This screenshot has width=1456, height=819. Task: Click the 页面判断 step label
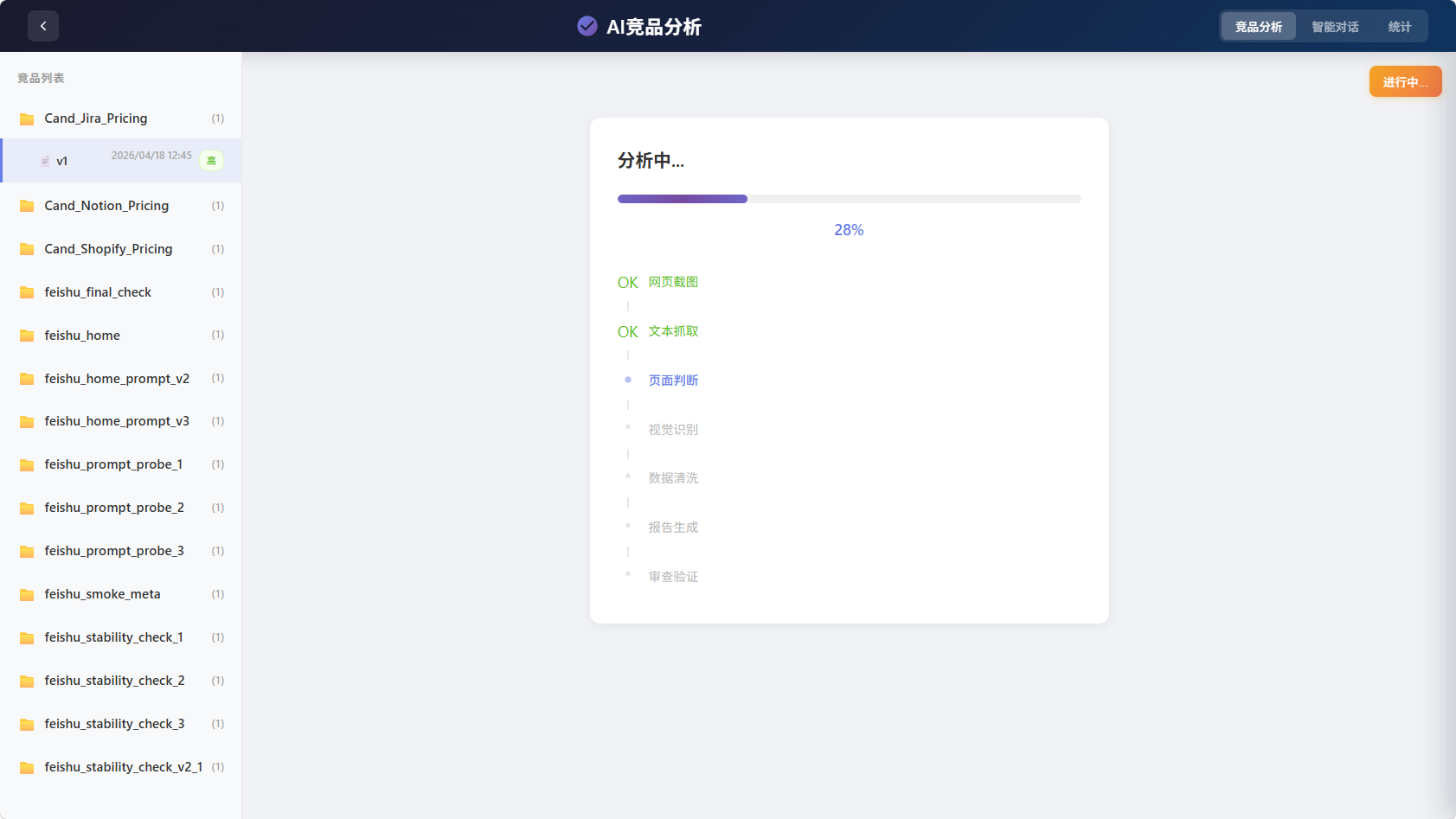673,381
